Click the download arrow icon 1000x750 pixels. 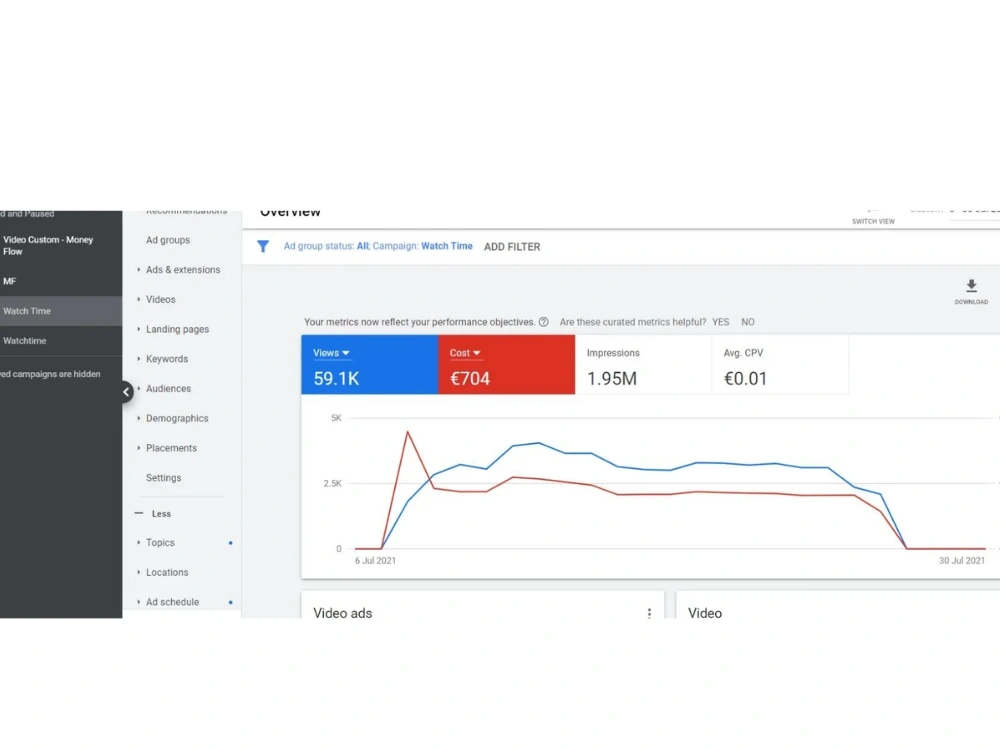(x=971, y=286)
